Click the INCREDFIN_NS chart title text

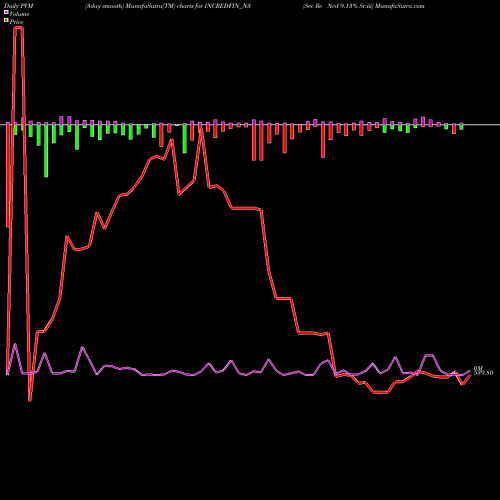[227, 6]
